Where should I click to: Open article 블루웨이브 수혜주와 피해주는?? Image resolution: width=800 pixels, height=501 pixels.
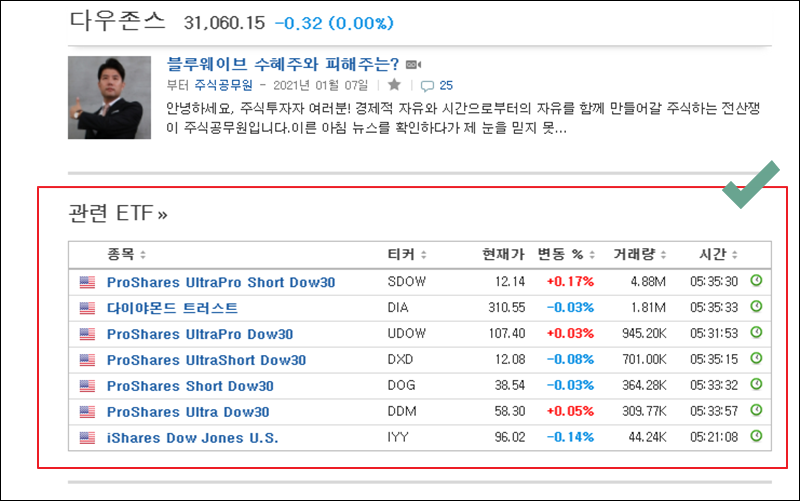coord(283,64)
